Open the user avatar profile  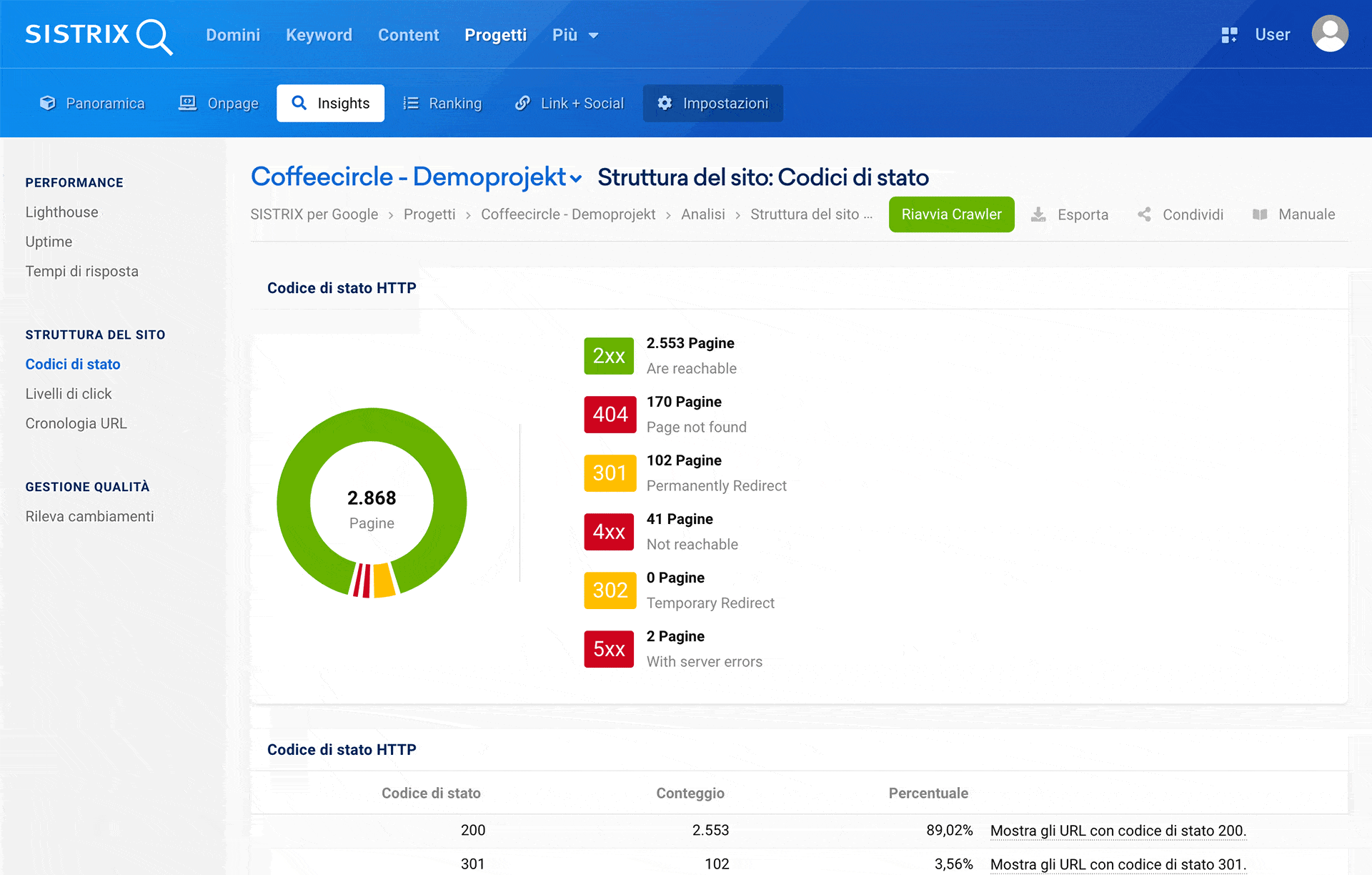pos(1330,34)
